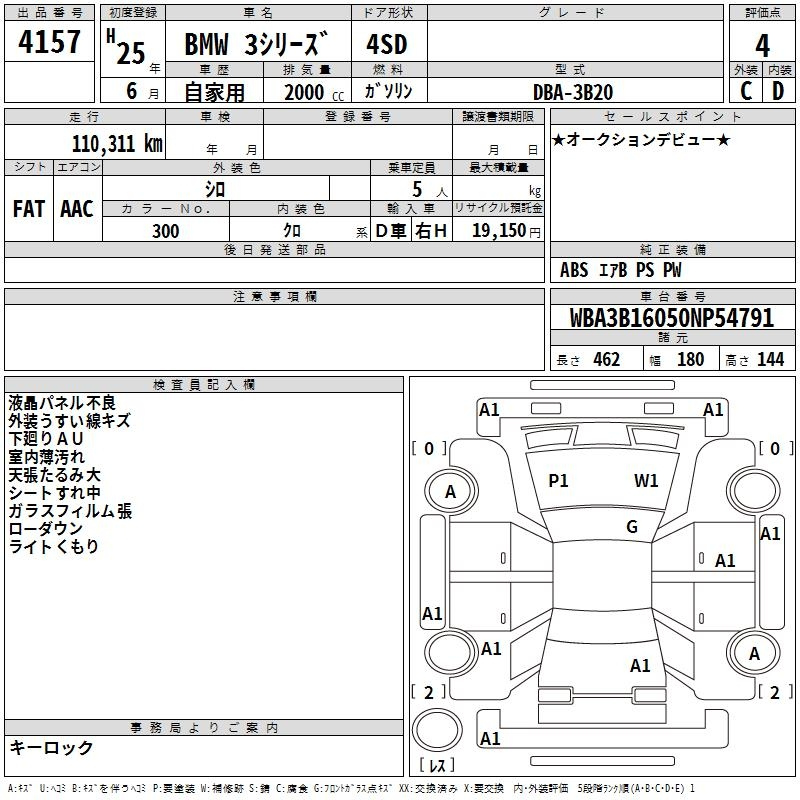
Task: Select the G windshield damage mark
Action: [x=631, y=527]
